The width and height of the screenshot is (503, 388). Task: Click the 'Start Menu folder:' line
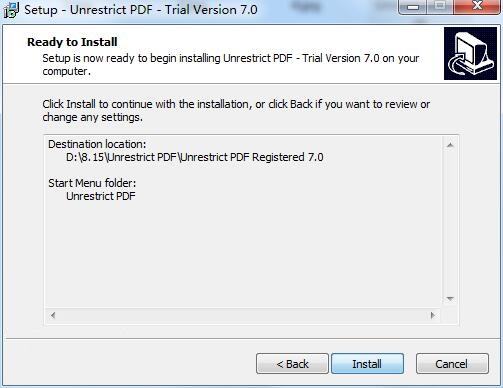pos(92,183)
